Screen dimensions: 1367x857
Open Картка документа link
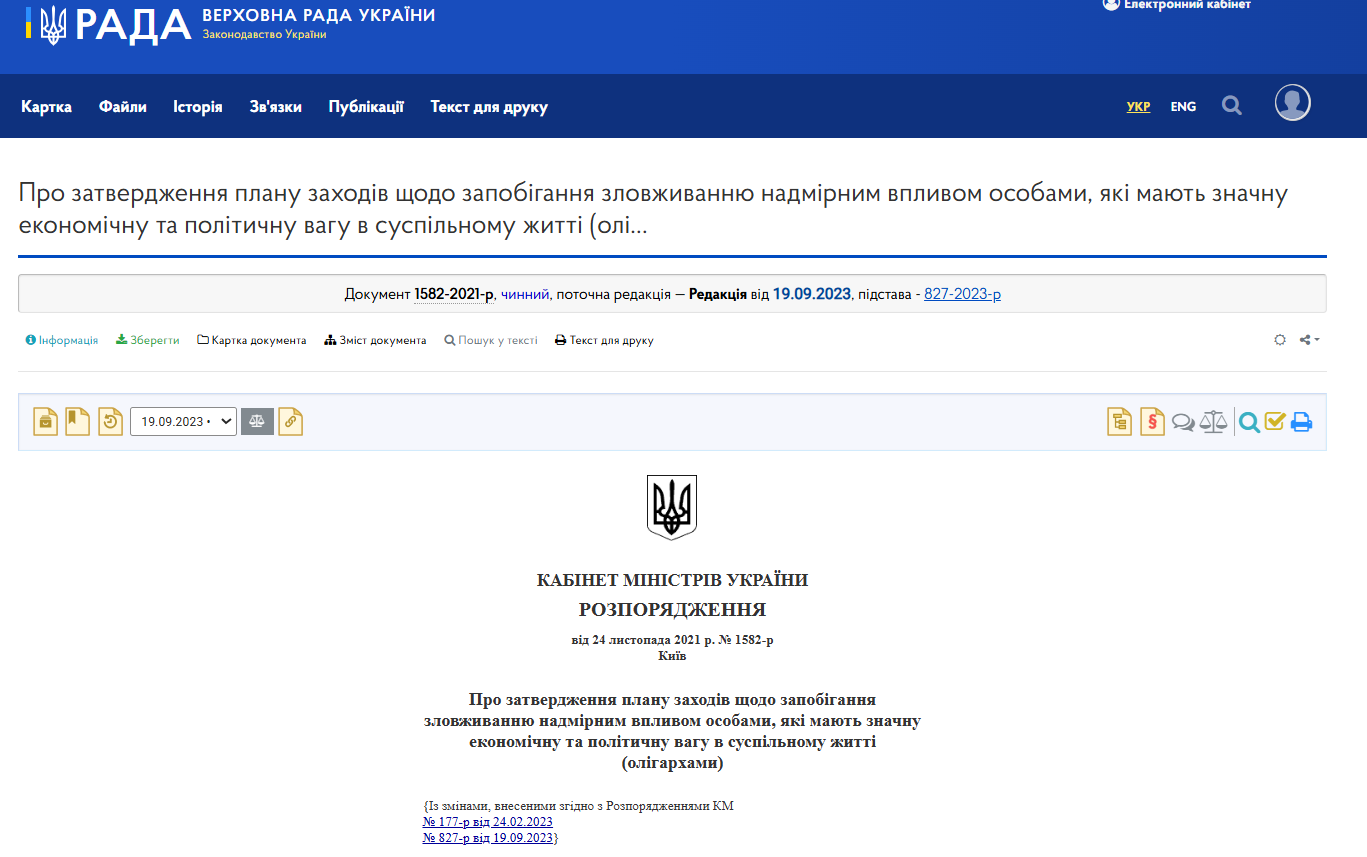[x=252, y=340]
